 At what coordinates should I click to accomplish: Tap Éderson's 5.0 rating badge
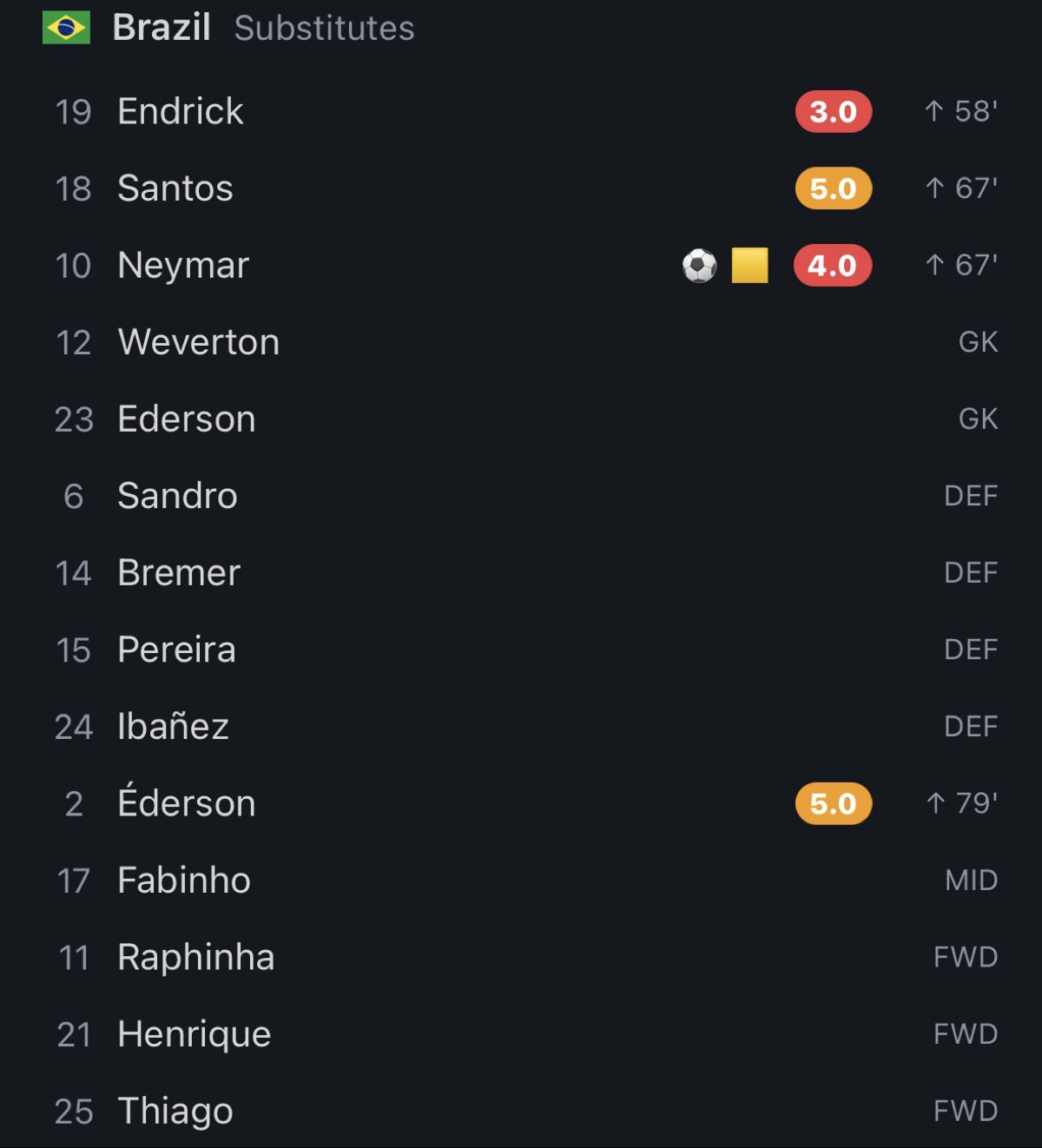pos(834,803)
